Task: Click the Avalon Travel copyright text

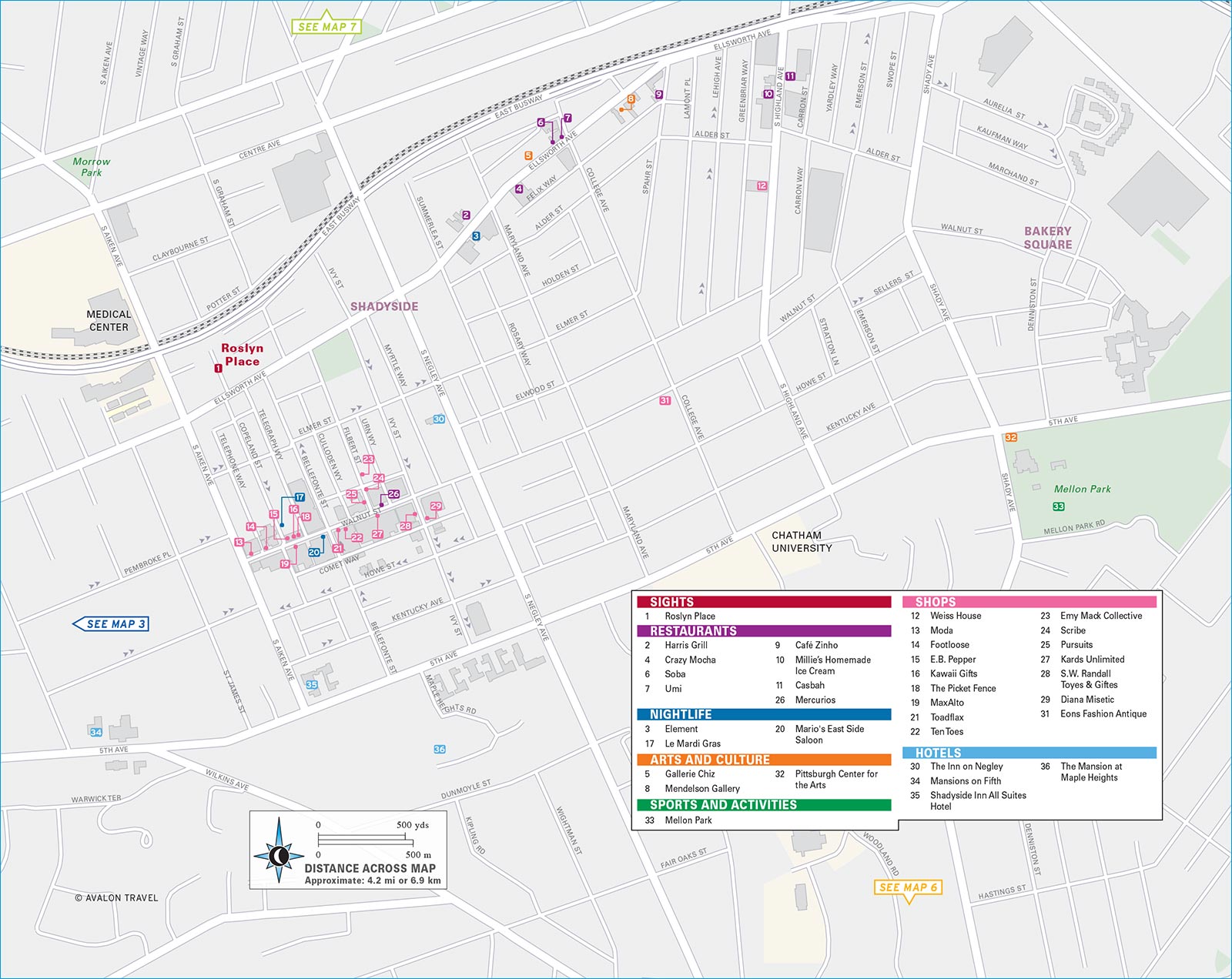Action: pyautogui.click(x=116, y=898)
